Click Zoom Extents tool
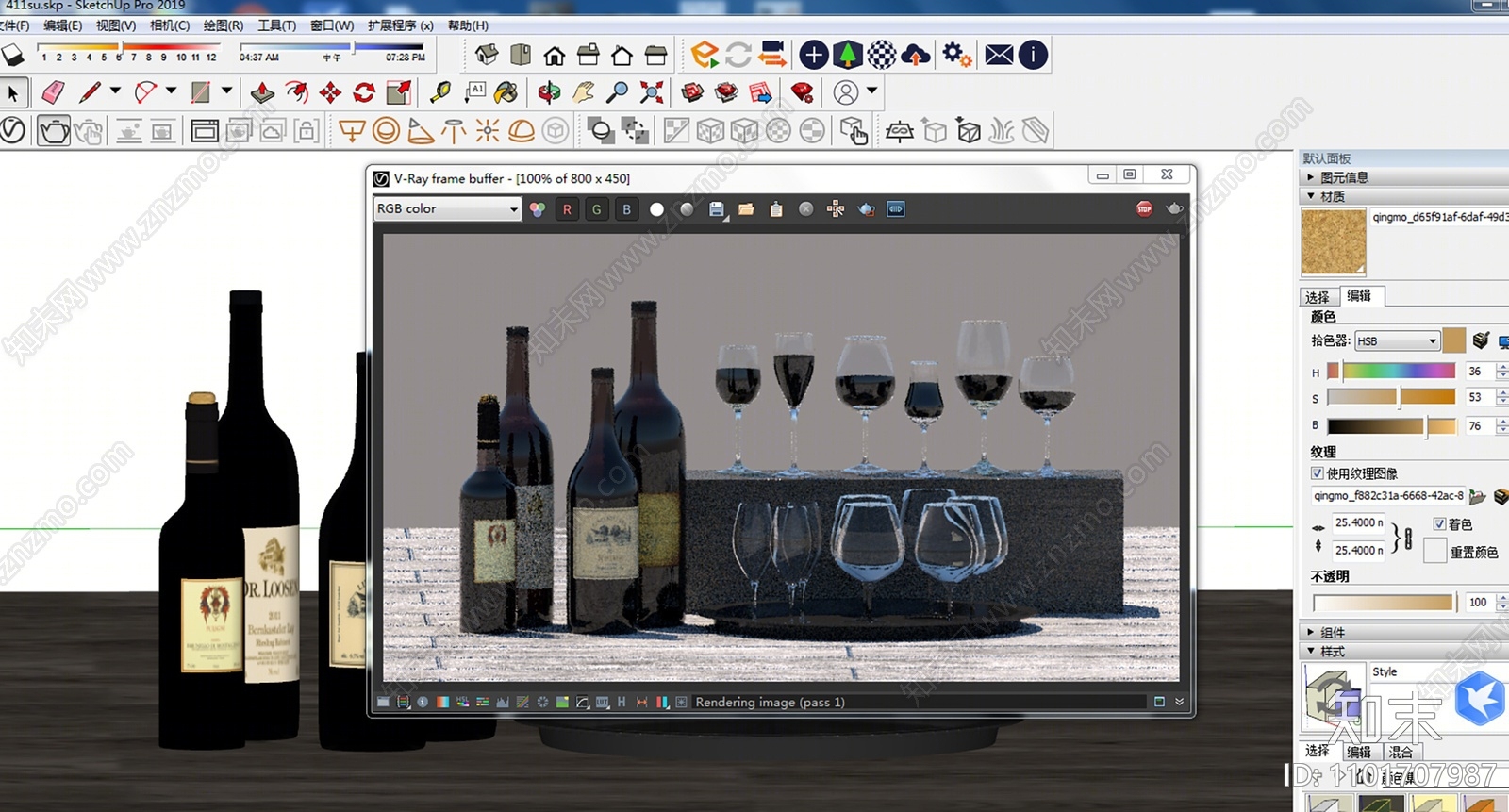This screenshot has width=1509, height=812. point(652,92)
